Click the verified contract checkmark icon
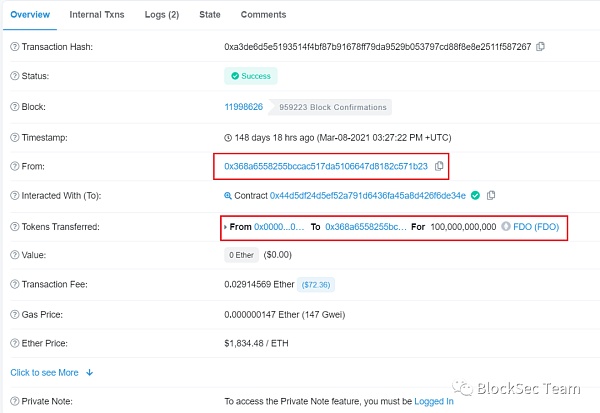This screenshot has width=600, height=413. click(475, 195)
